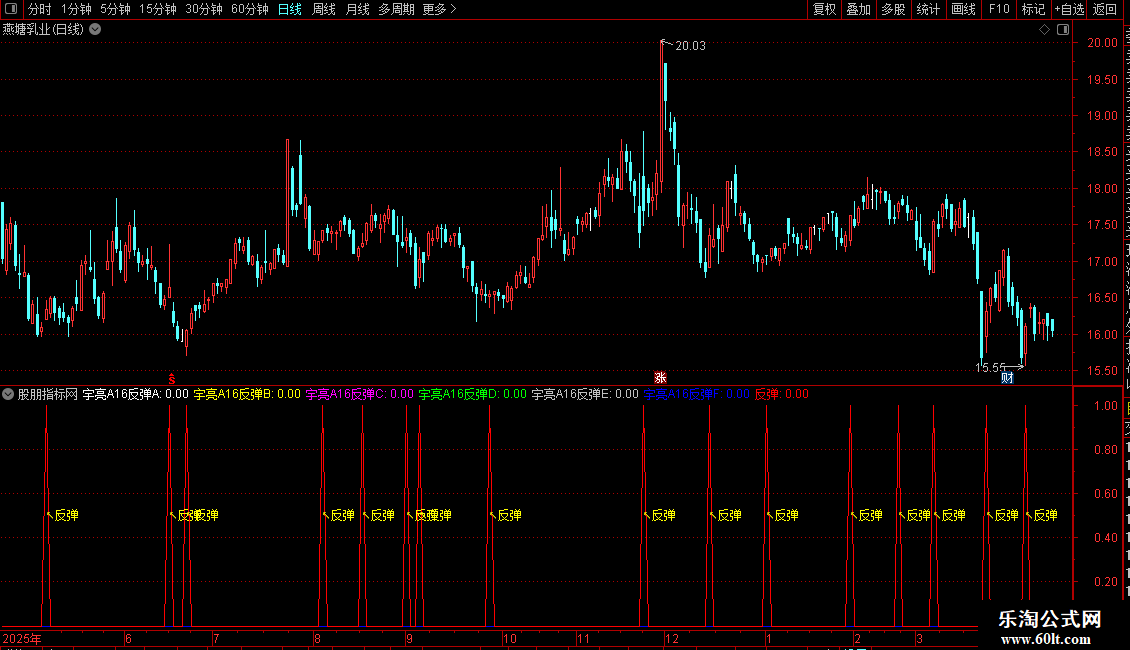Click the month 12 marker on timeline
Screen dimensions: 1130x650
point(672,638)
